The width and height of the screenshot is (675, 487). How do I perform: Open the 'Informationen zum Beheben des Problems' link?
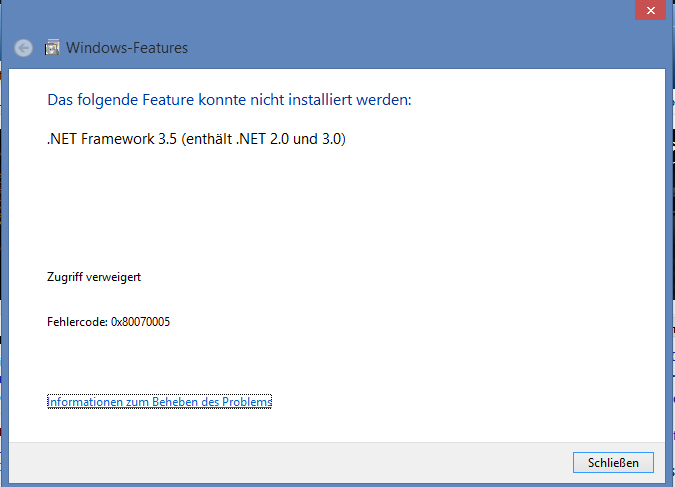(x=159, y=402)
